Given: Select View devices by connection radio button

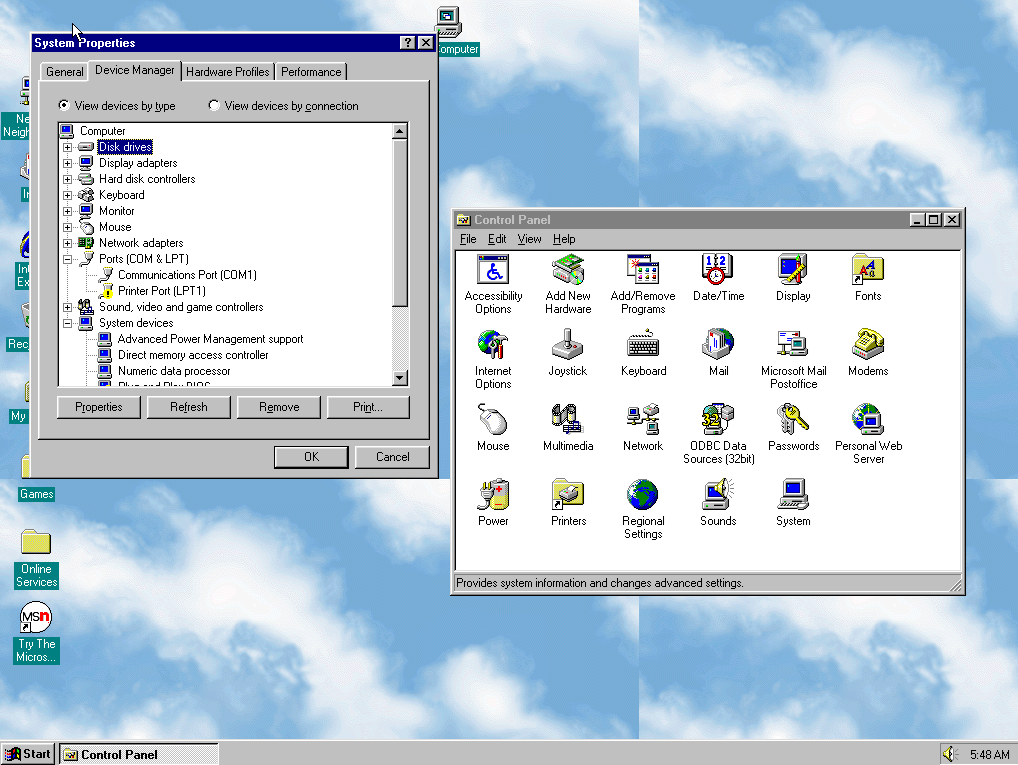Looking at the screenshot, I should [214, 105].
